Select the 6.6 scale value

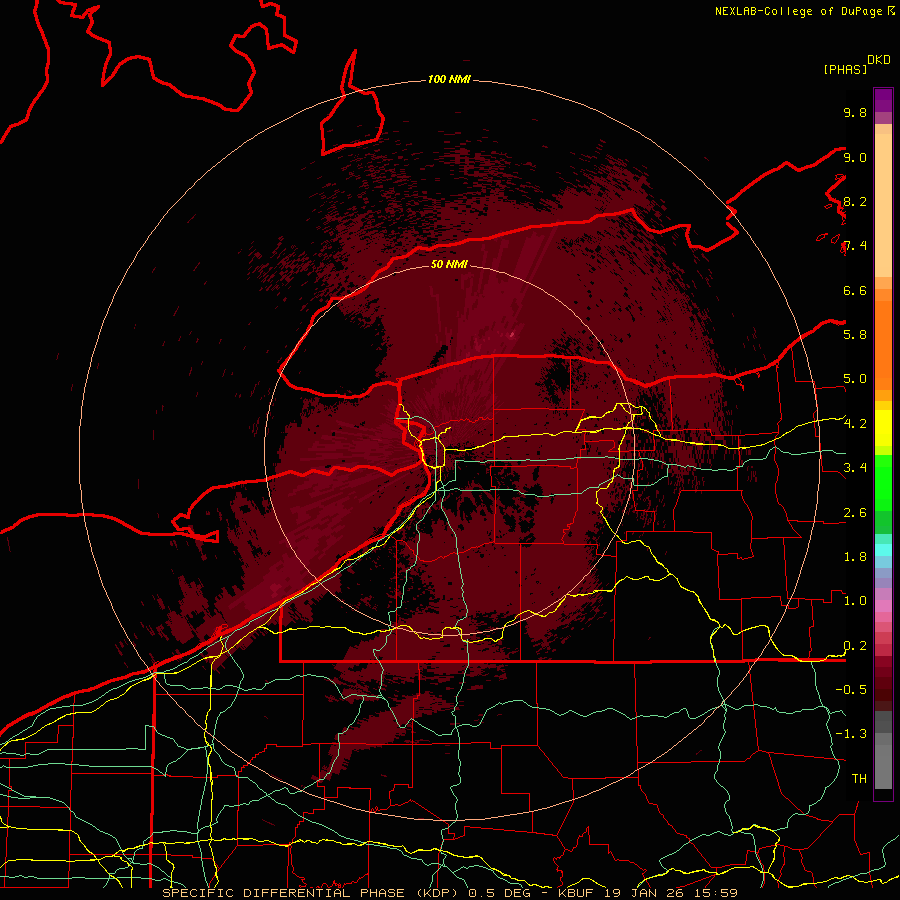click(855, 290)
